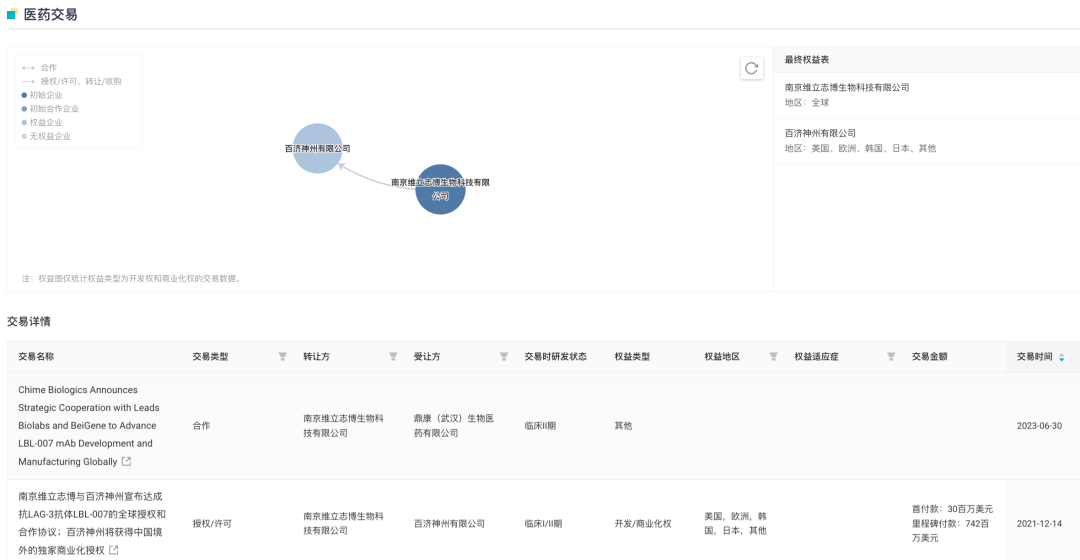Click the 首付款：30百万美元 amount text
1080x560 pixels.
pos(952,509)
